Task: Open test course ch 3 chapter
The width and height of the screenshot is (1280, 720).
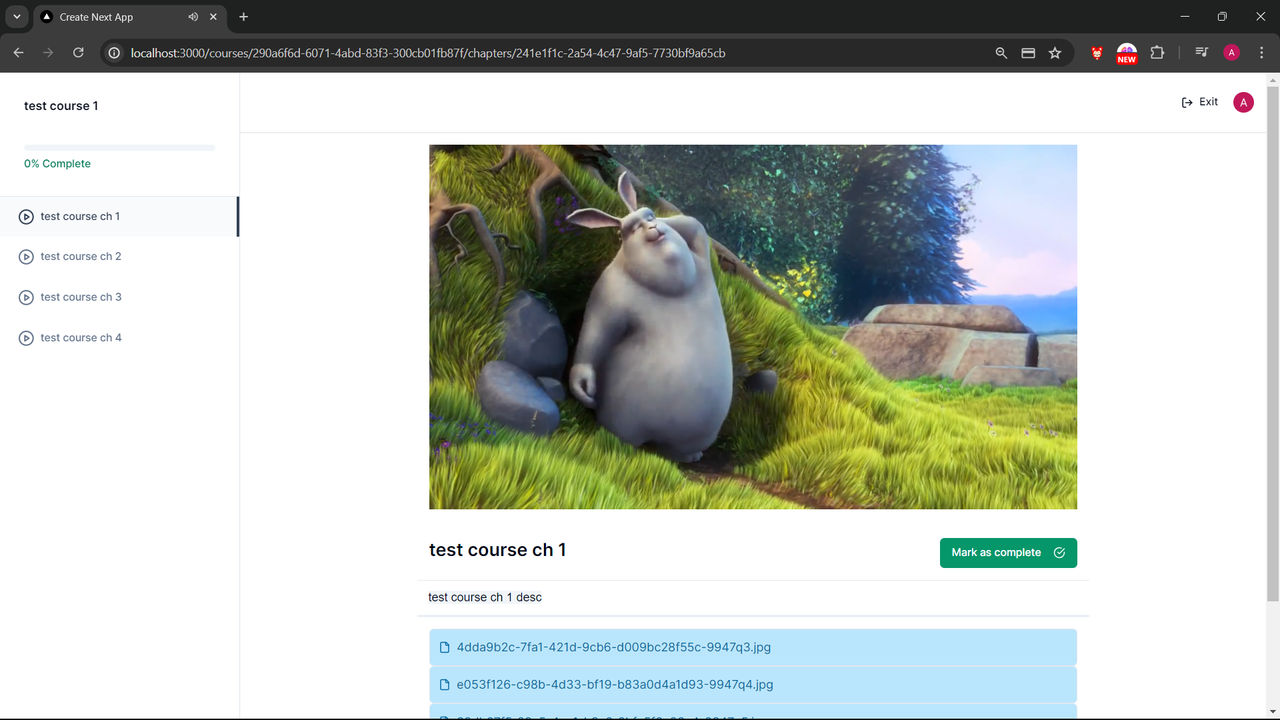Action: click(119, 297)
